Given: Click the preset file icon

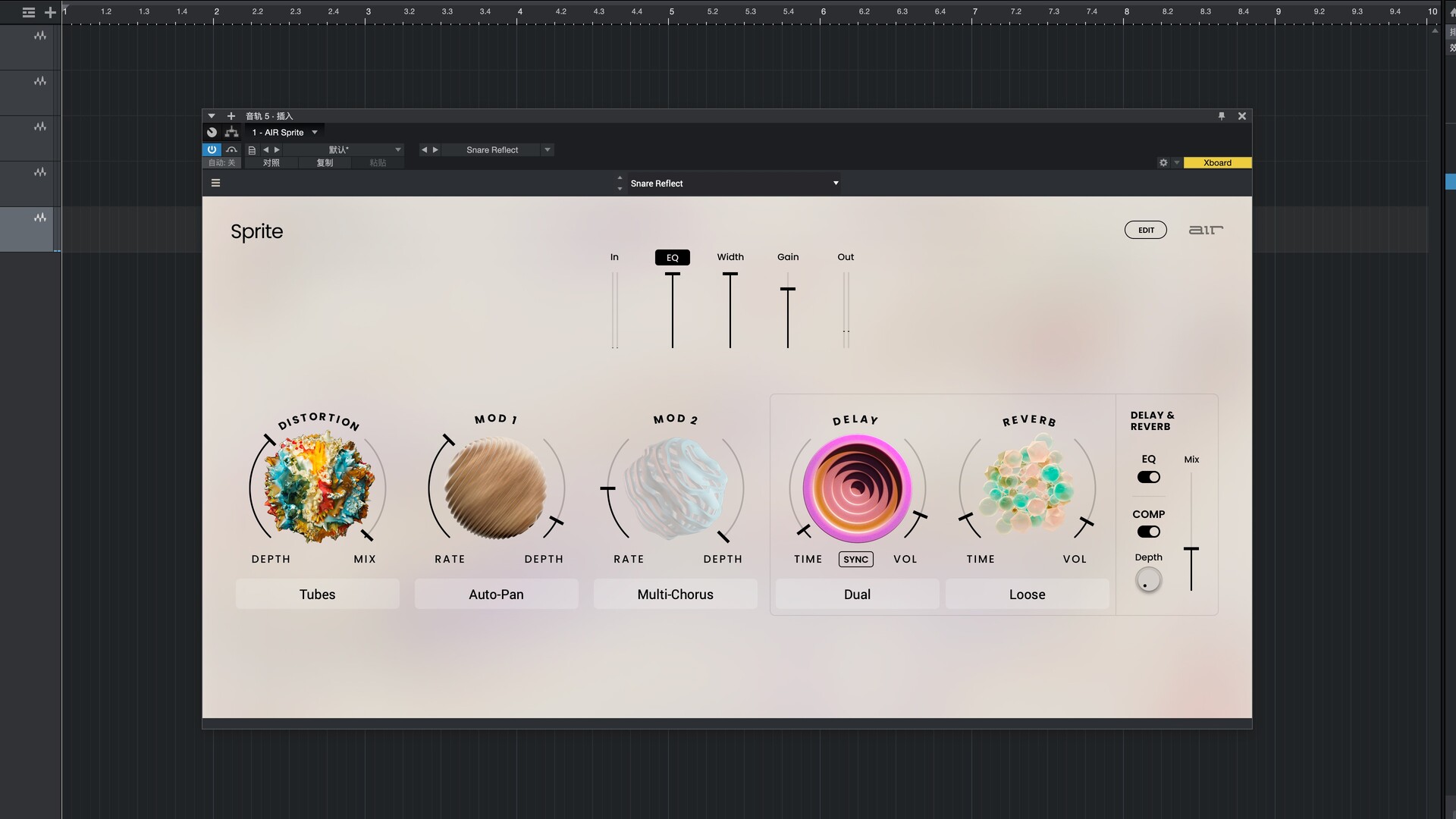Looking at the screenshot, I should pyautogui.click(x=252, y=150).
